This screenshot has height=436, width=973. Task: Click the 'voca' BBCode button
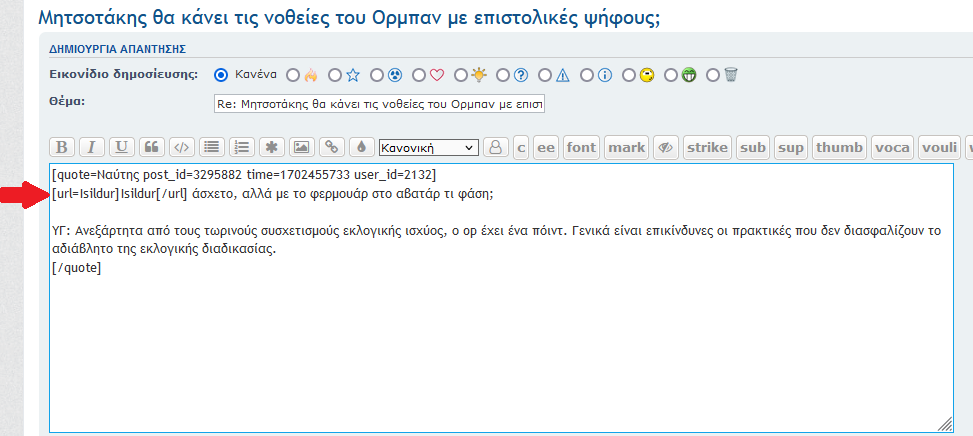pos(892,147)
